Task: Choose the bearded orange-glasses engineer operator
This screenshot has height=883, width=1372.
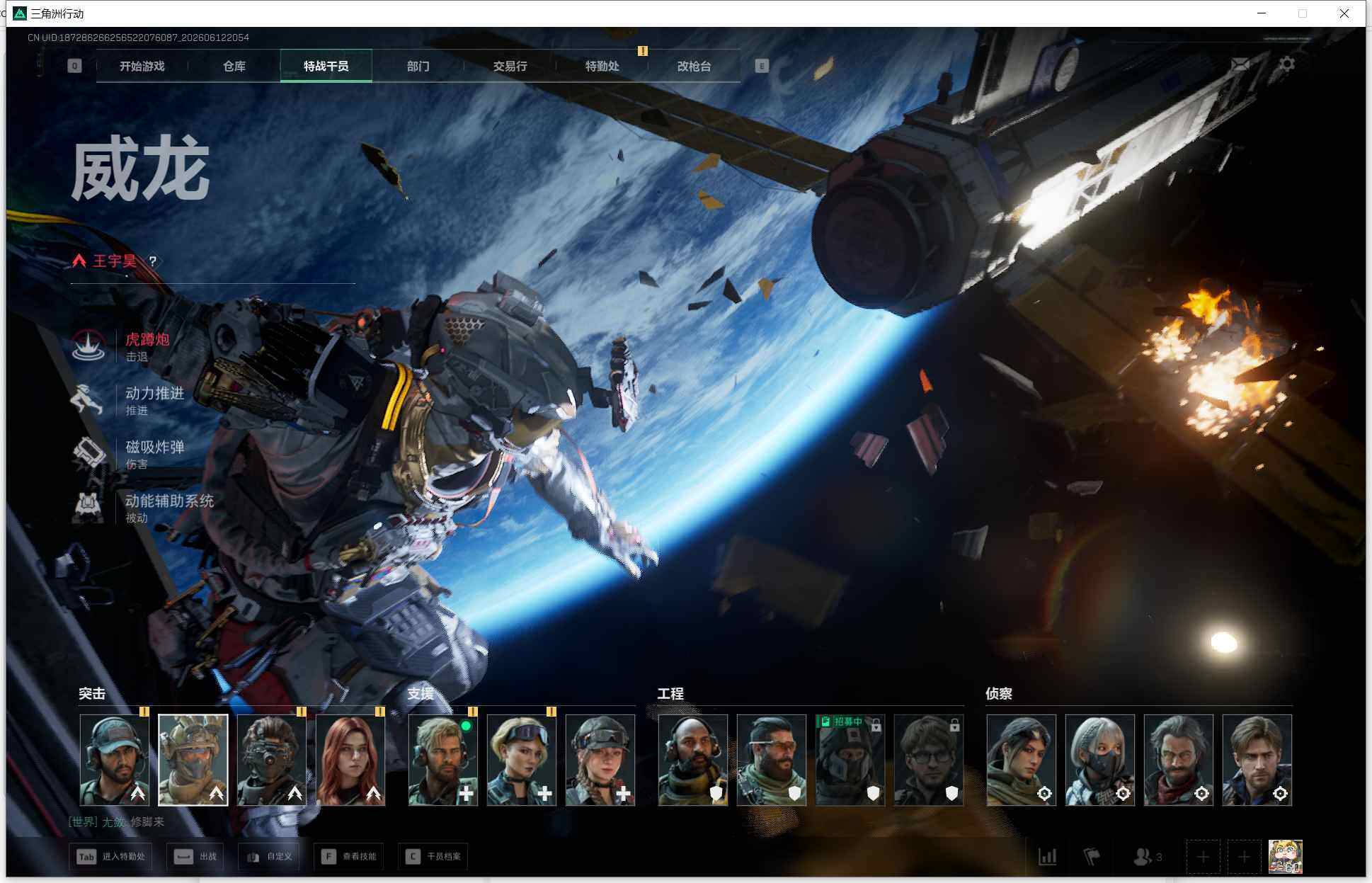Action: [x=771, y=760]
